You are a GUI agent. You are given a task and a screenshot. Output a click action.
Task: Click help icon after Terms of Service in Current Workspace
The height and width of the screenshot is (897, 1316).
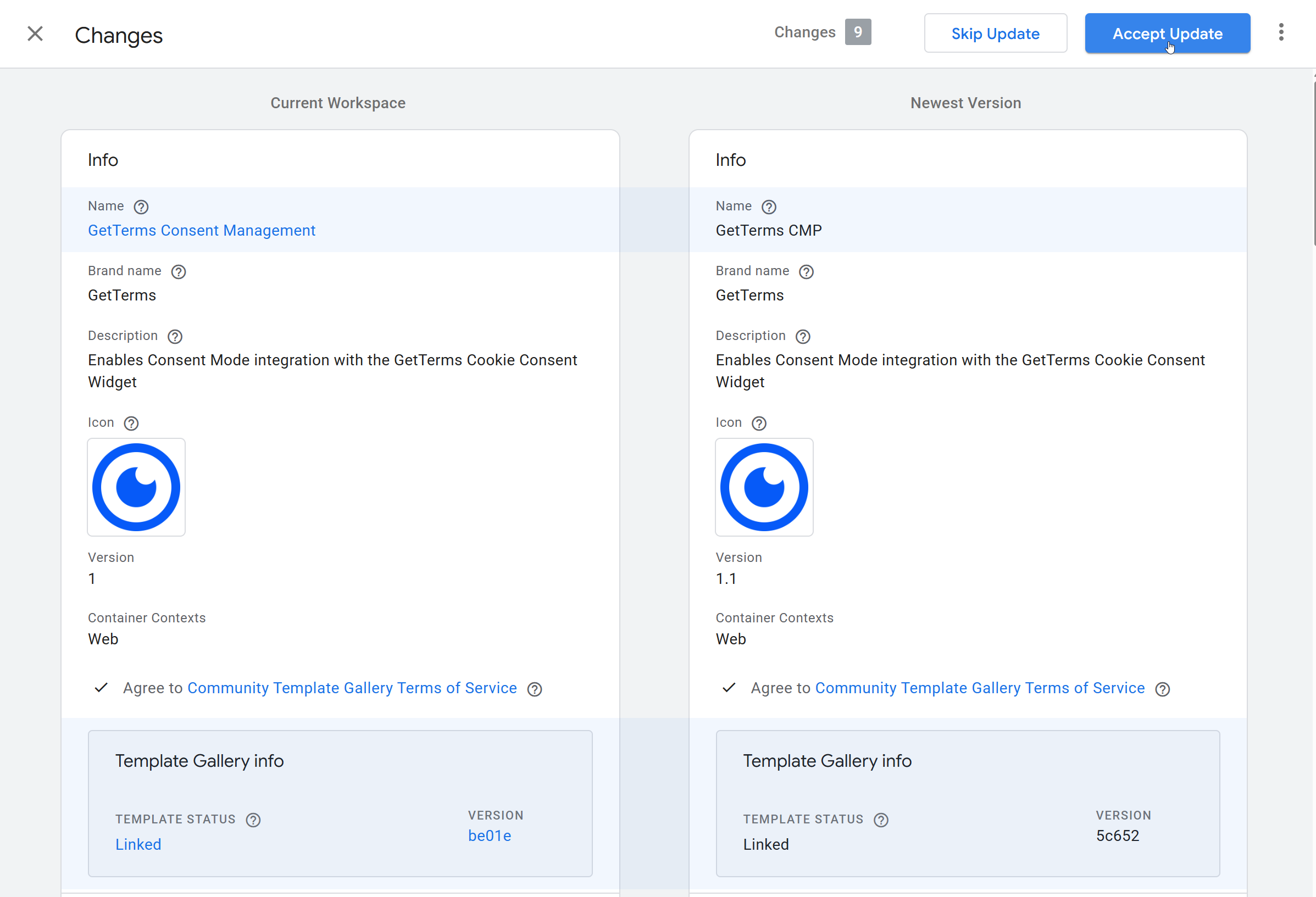coord(535,689)
